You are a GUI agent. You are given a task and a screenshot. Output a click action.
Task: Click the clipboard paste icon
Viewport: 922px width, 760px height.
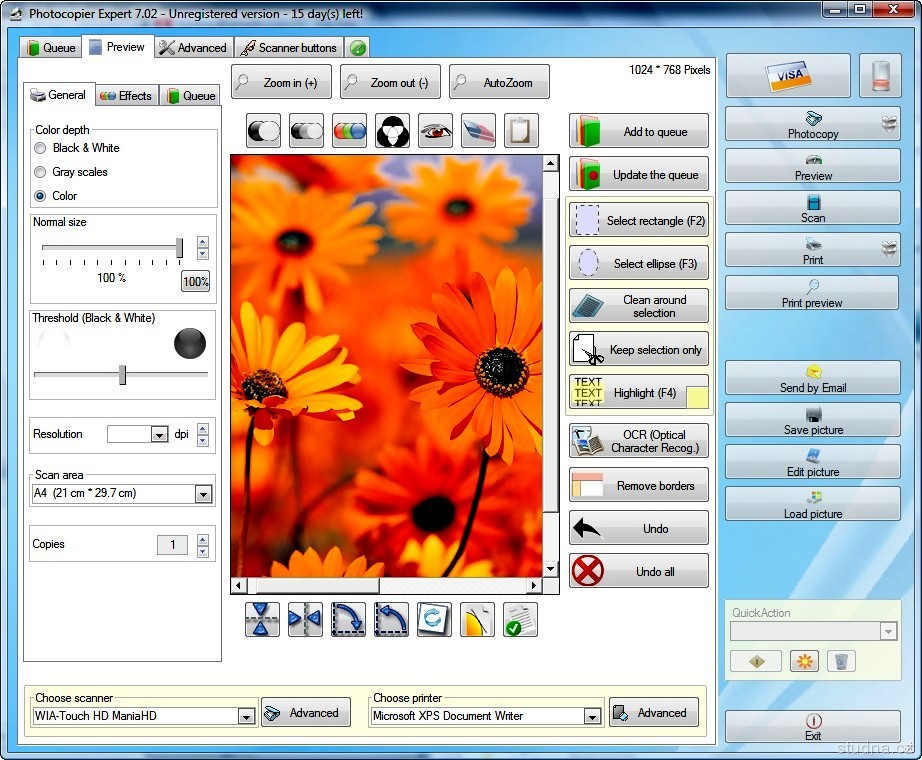tap(521, 131)
